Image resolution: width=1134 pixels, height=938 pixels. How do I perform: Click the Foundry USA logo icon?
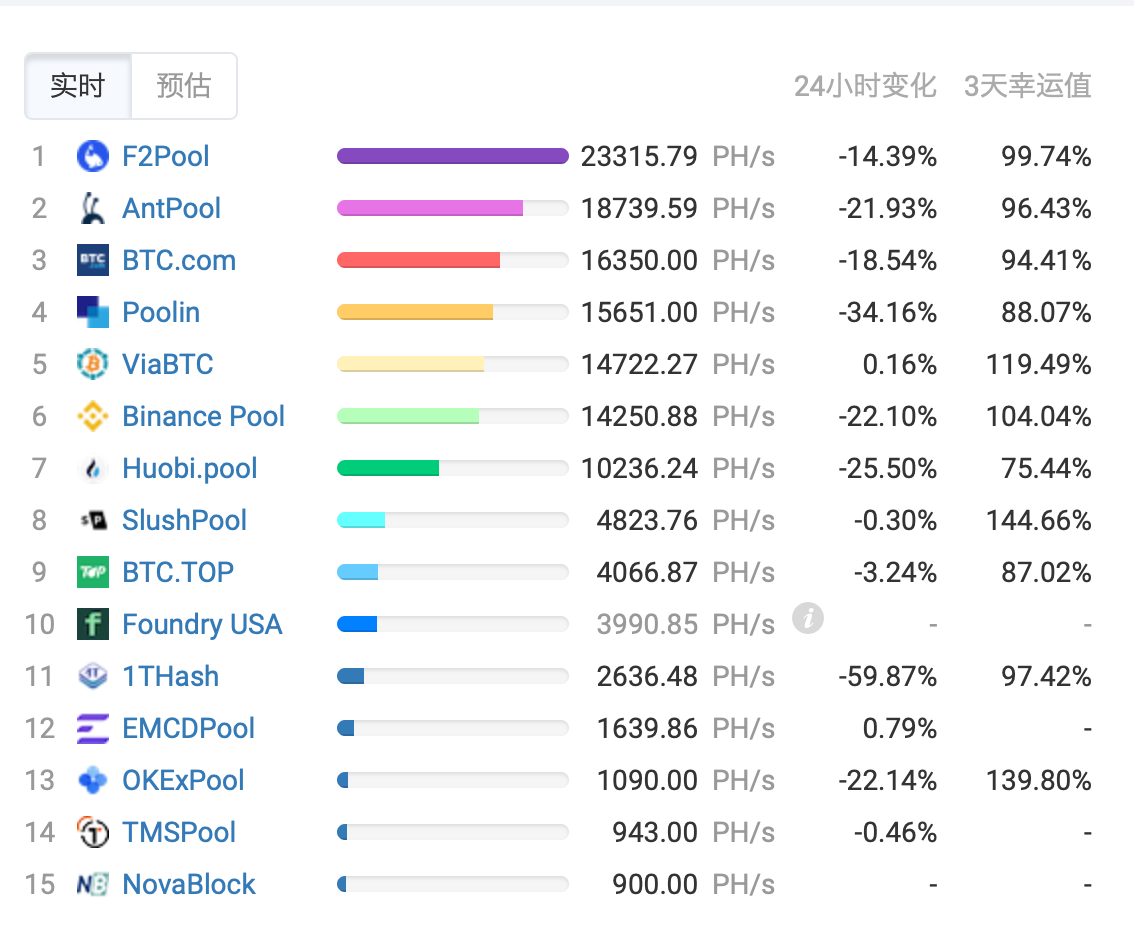93,624
